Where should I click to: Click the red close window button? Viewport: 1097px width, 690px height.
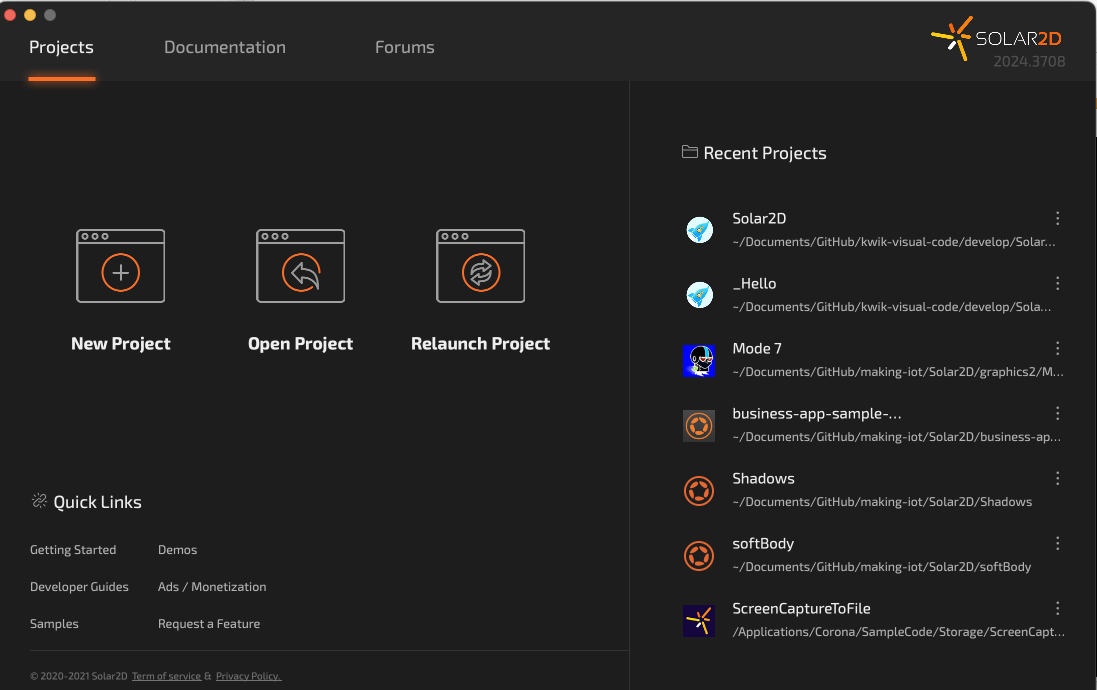pyautogui.click(x=10, y=15)
